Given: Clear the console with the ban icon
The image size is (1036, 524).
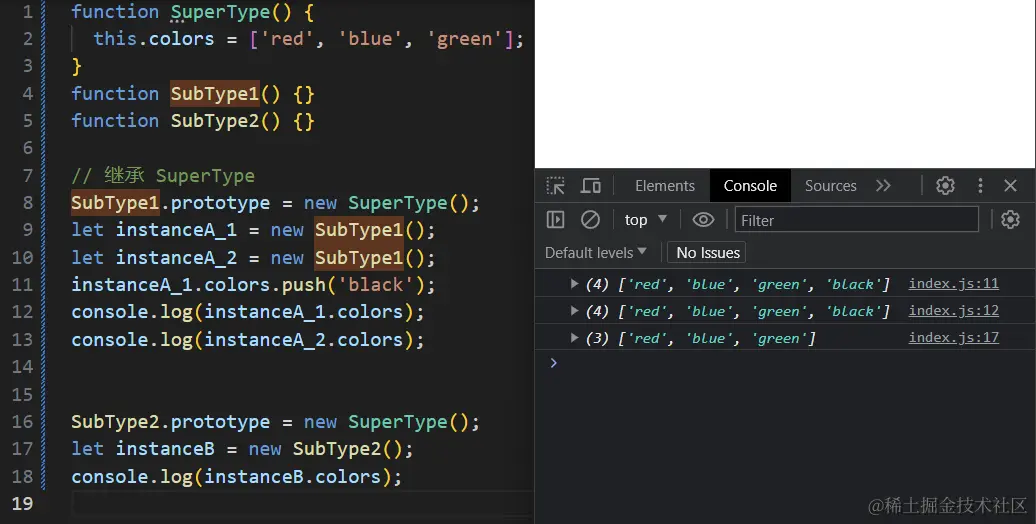Looking at the screenshot, I should pos(590,219).
